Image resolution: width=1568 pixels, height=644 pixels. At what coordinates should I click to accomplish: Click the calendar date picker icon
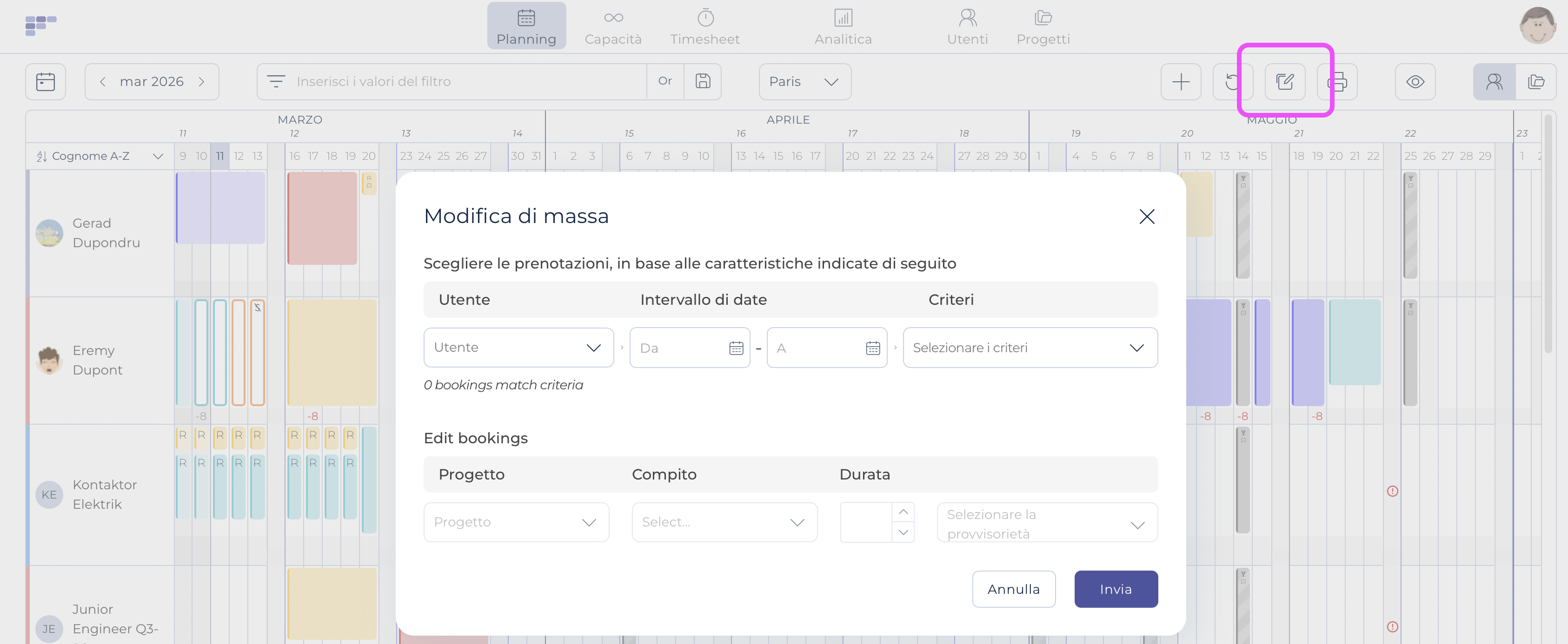coord(46,81)
